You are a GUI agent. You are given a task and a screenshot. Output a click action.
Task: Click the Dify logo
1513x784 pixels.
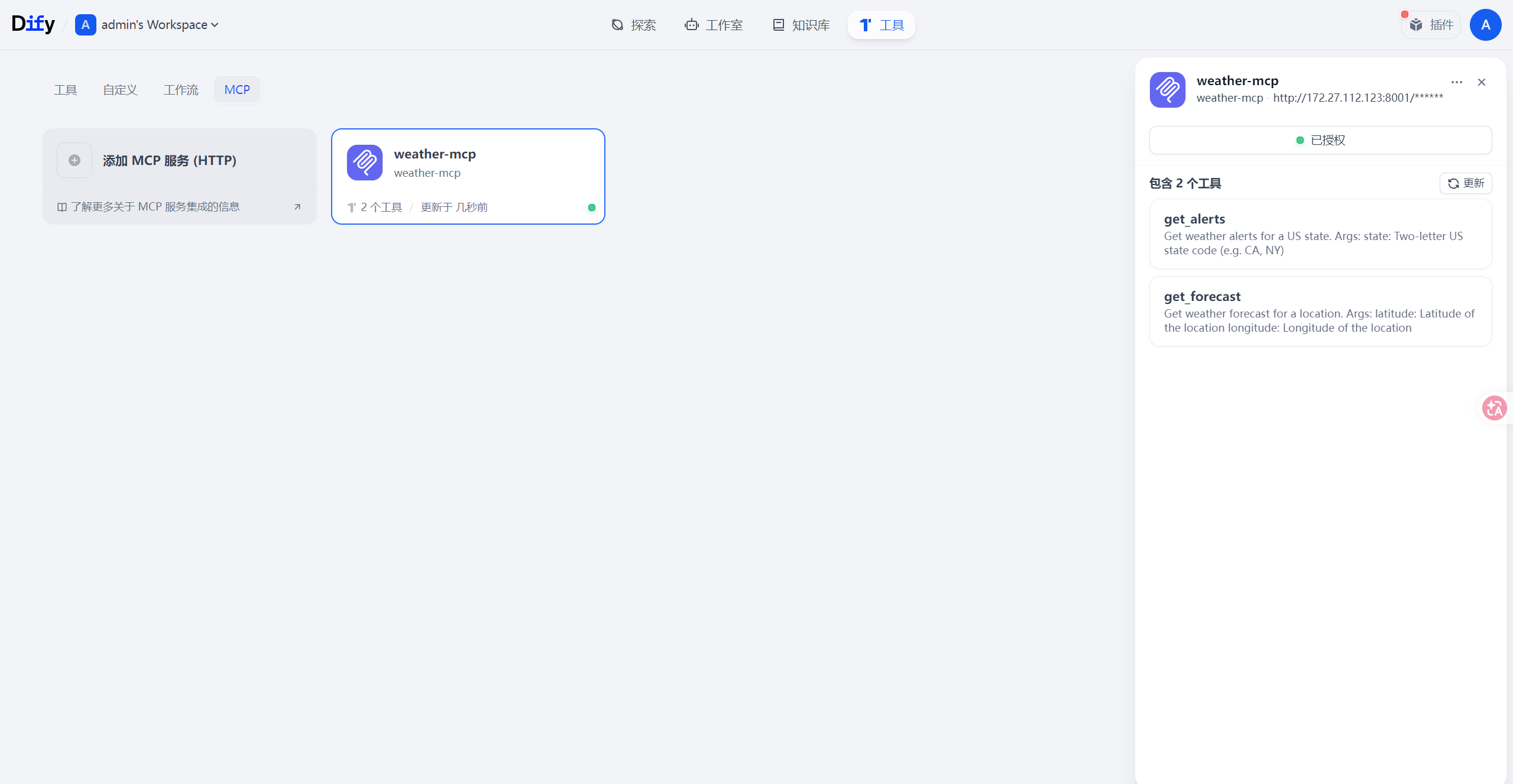pos(33,24)
